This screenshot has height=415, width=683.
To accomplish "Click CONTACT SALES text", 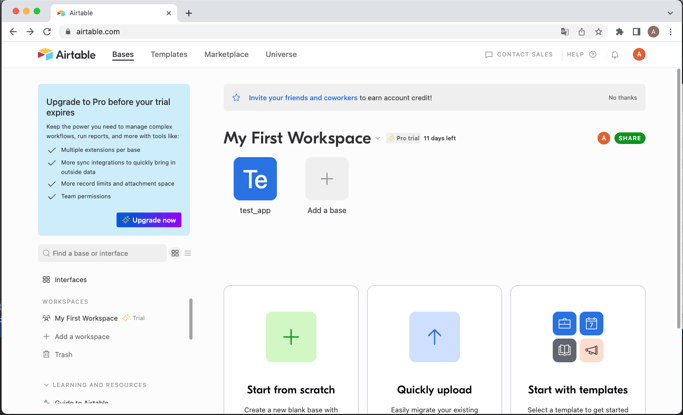I will (524, 54).
